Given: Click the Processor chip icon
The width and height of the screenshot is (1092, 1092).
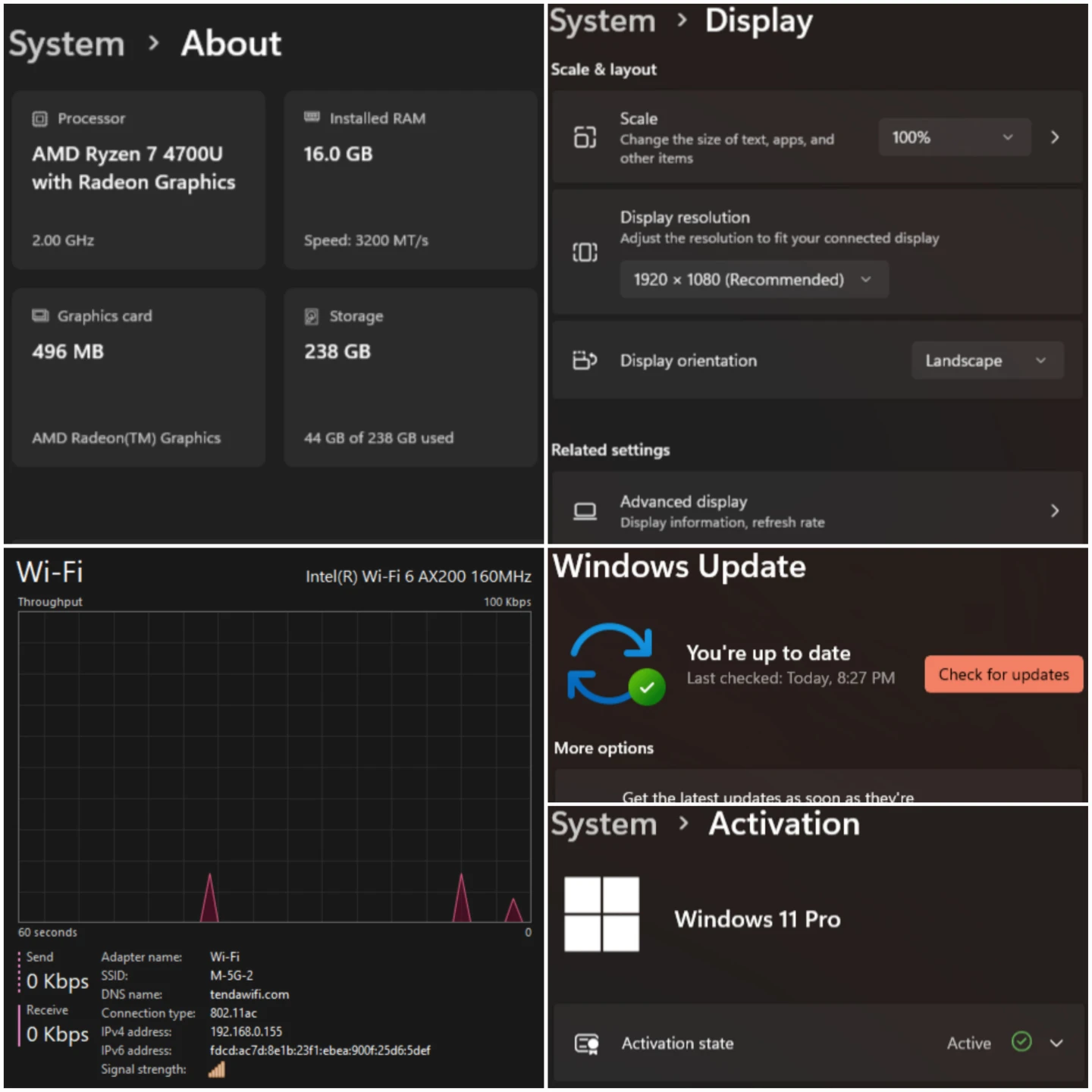Looking at the screenshot, I should (39, 119).
